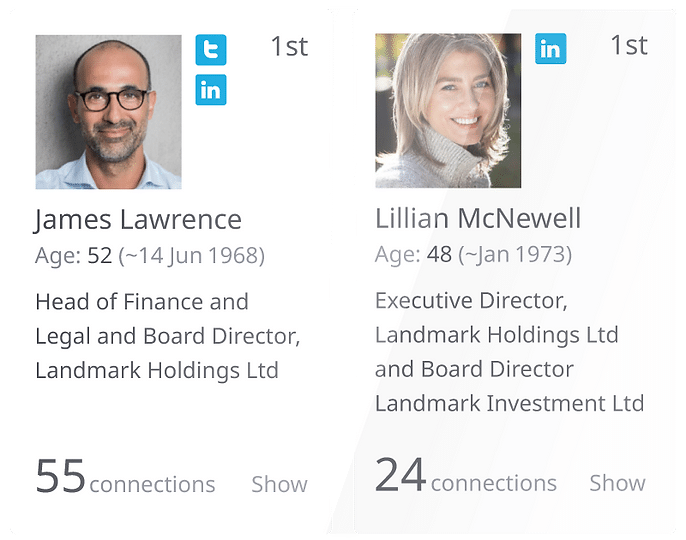Image resolution: width=686 pixels, height=540 pixels.
Task: Click Landmark Holdings Ltd on James's card
Action: click(x=156, y=370)
